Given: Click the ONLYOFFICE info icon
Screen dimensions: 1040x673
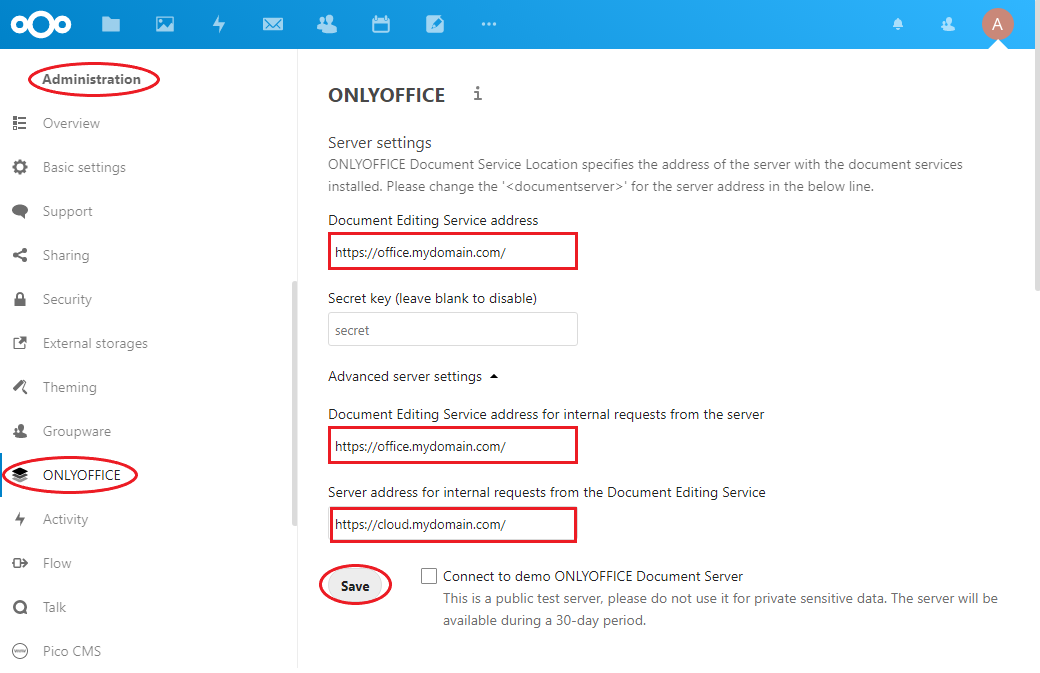Looking at the screenshot, I should (x=478, y=93).
